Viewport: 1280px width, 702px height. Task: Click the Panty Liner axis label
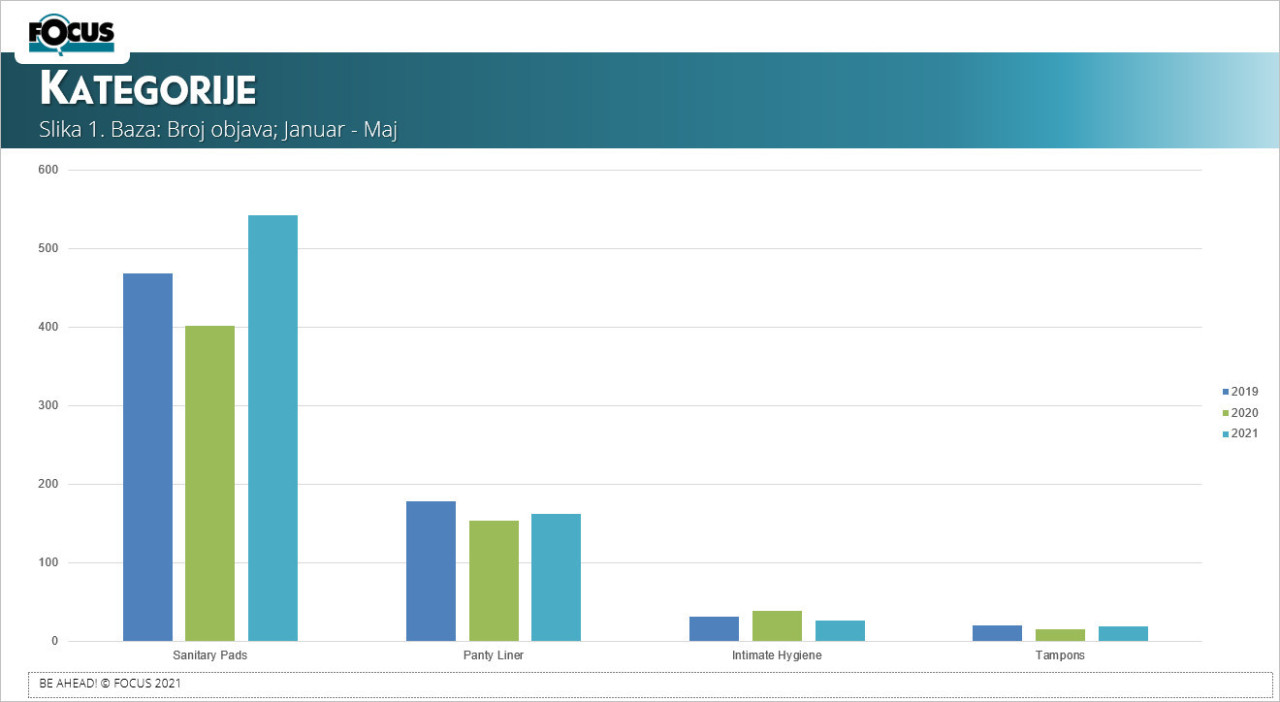click(493, 656)
